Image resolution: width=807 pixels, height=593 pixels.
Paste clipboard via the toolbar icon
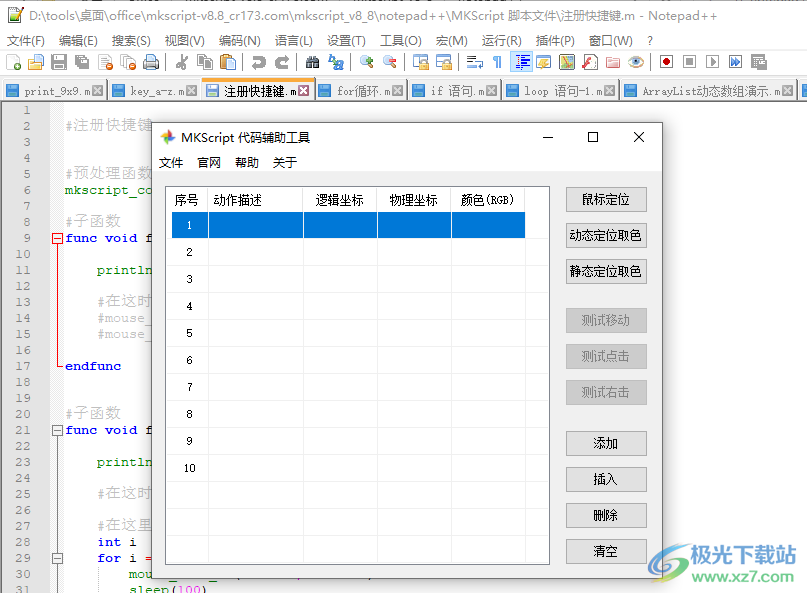tap(228, 62)
